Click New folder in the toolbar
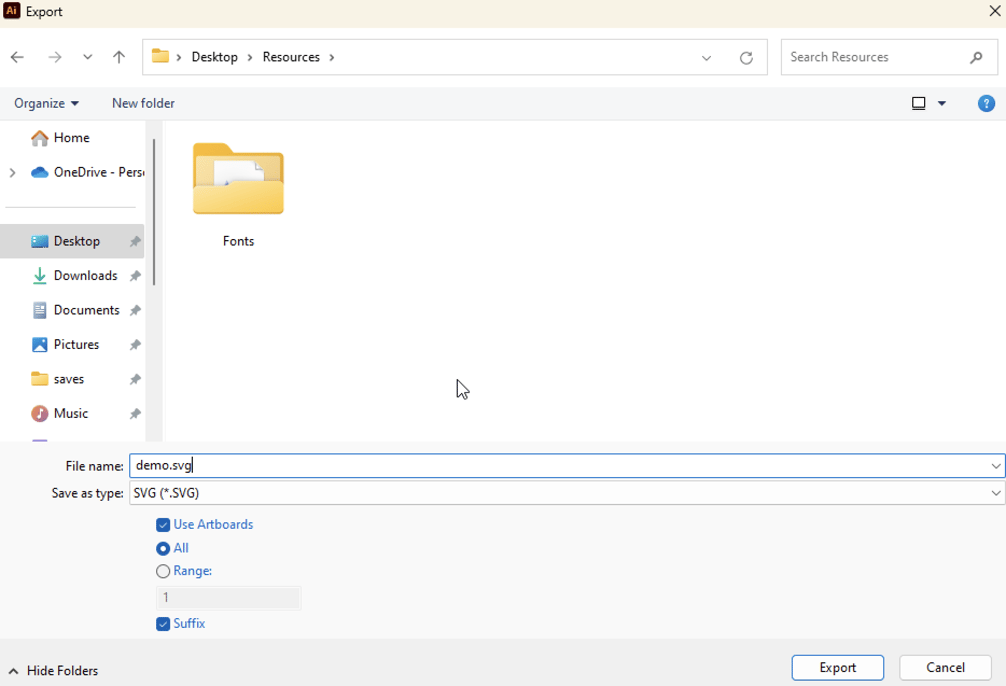The width and height of the screenshot is (1006, 686). (x=142, y=103)
